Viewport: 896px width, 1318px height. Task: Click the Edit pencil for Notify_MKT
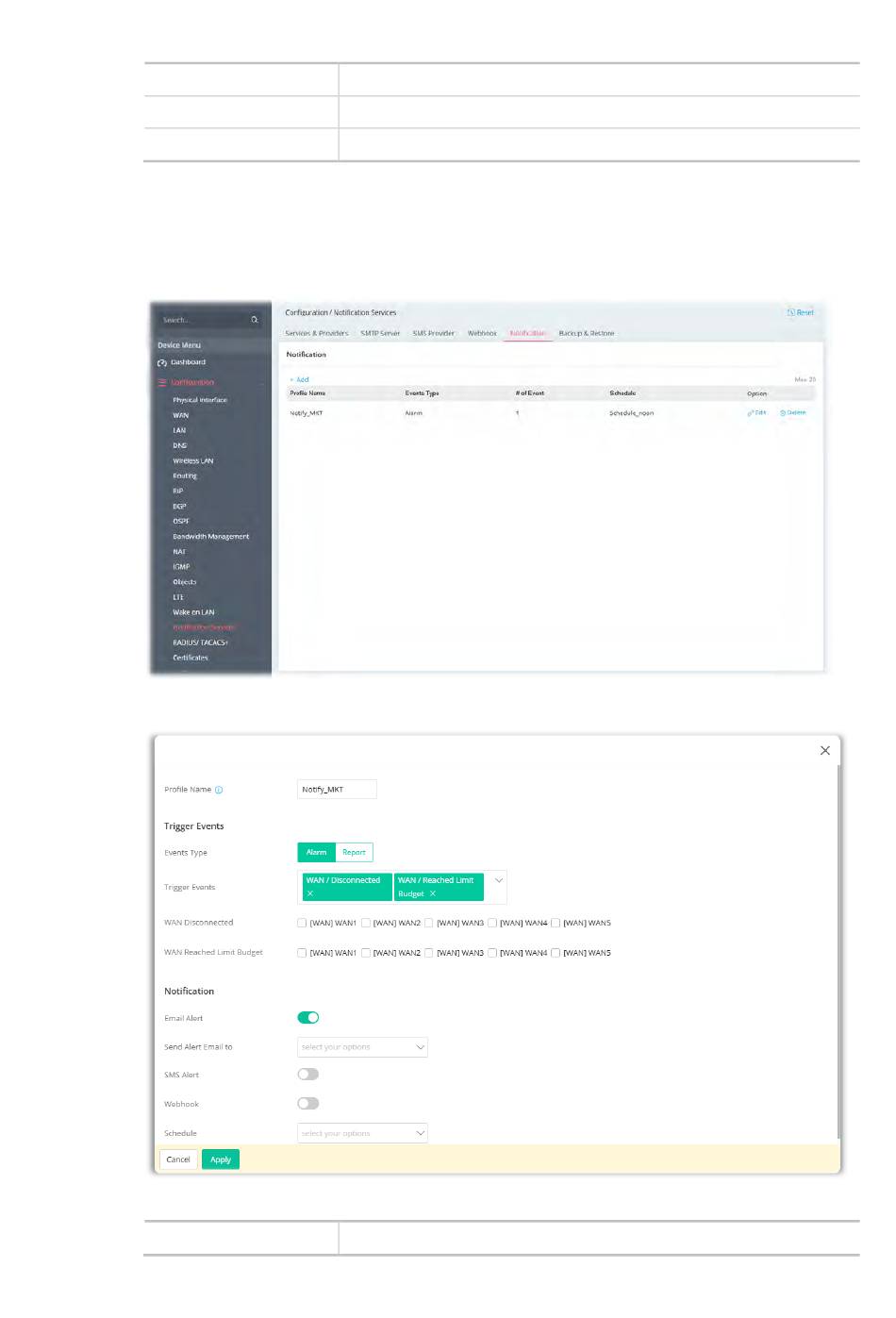[752, 413]
